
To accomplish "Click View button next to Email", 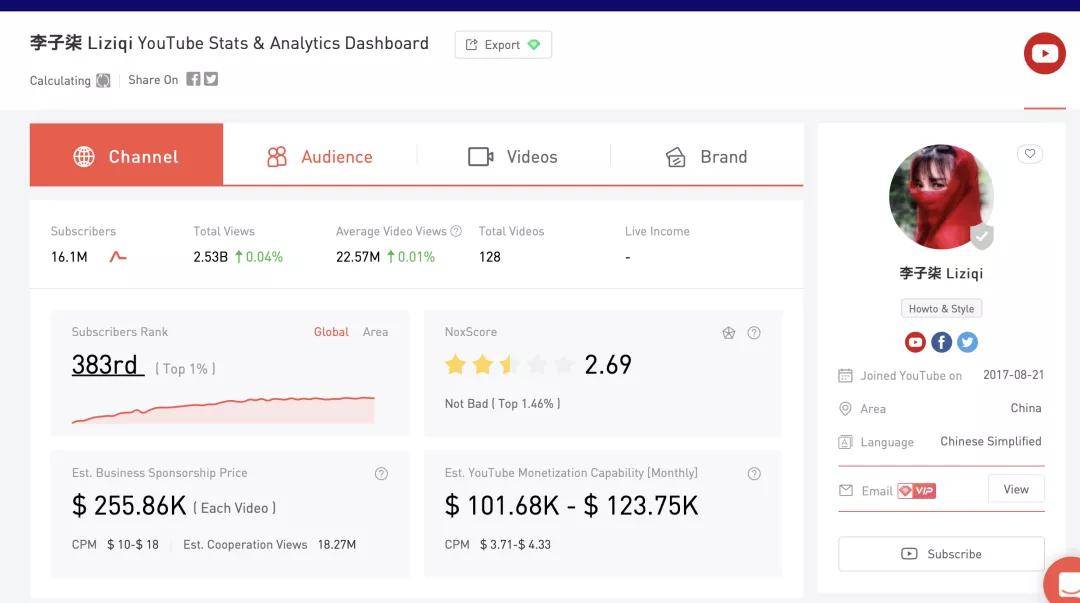I will (x=1016, y=489).
